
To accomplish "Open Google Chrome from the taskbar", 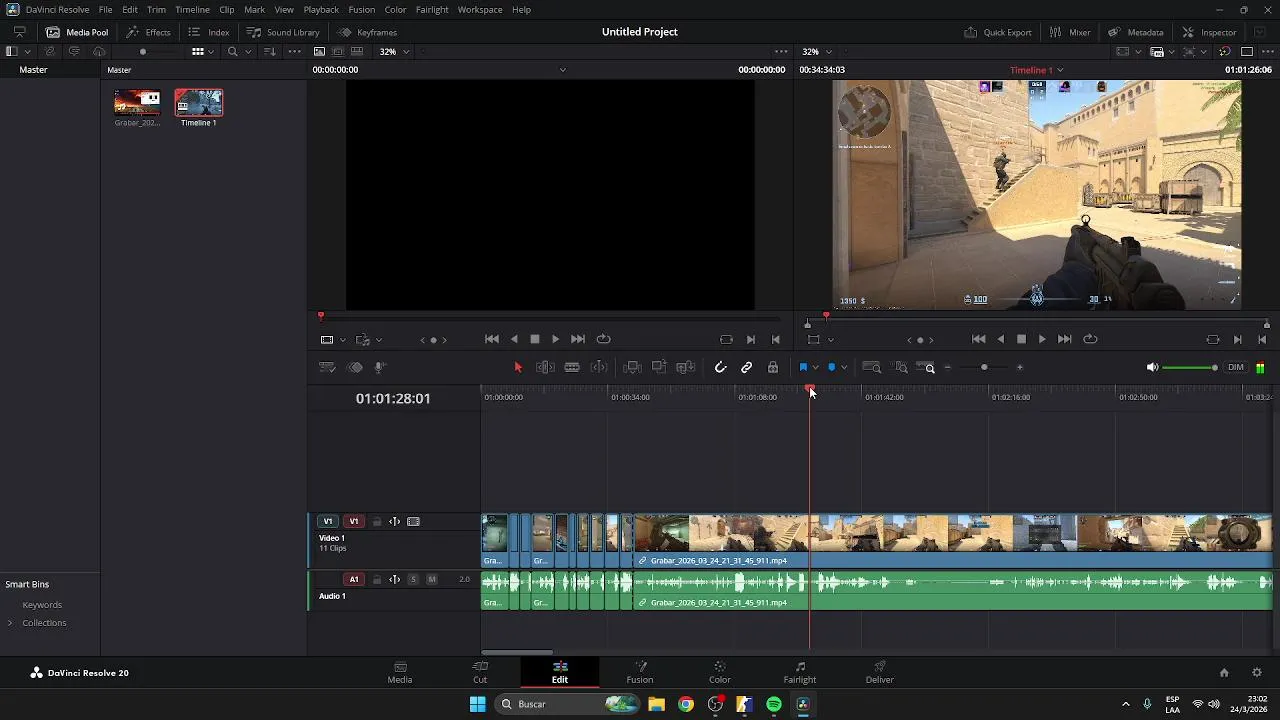I will point(686,704).
